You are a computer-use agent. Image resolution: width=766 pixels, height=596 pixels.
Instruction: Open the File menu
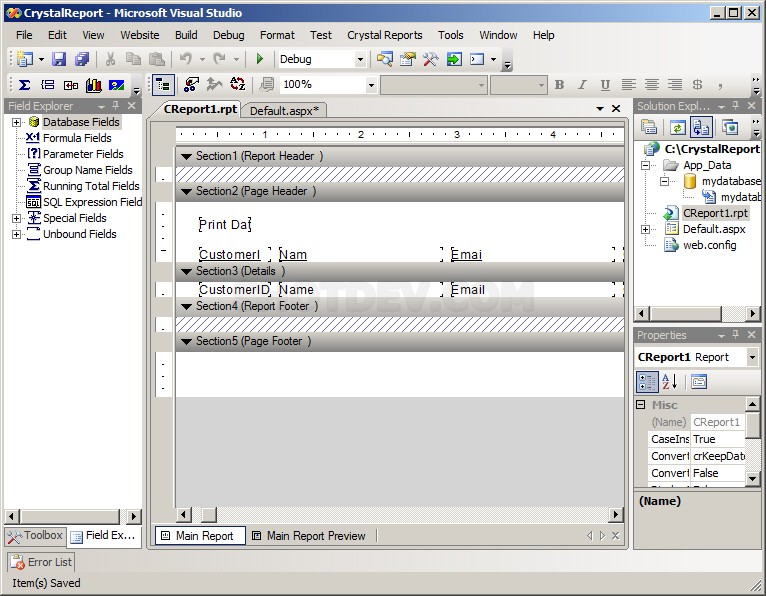click(x=24, y=35)
